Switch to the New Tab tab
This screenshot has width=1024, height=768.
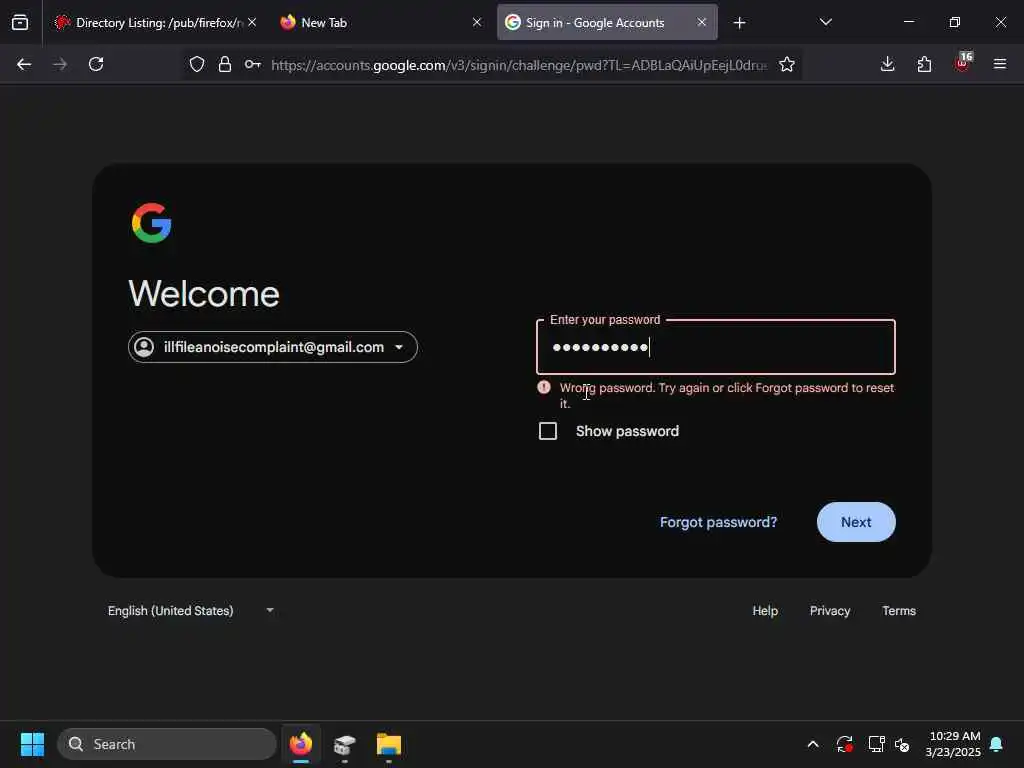(381, 22)
